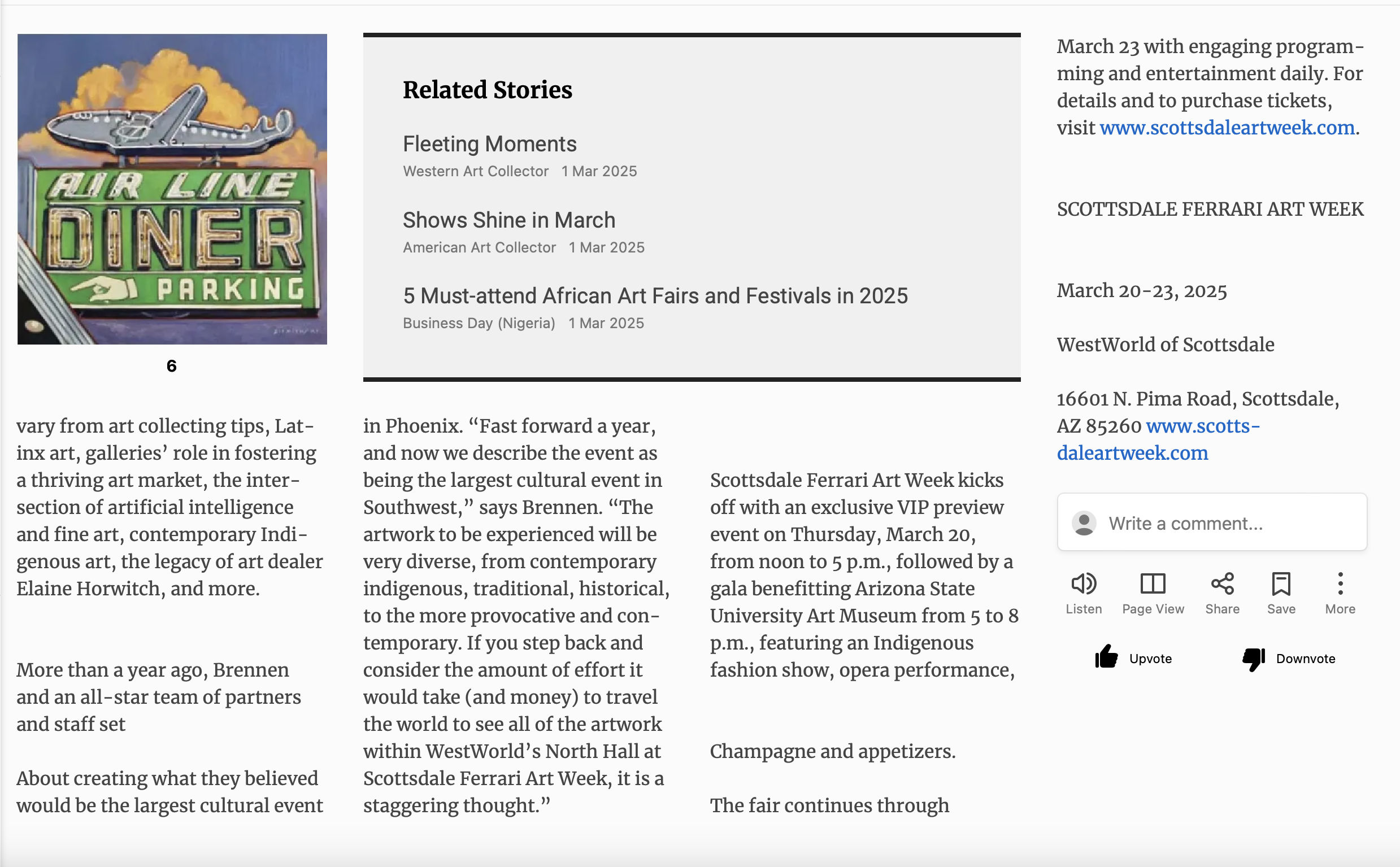Click the Related Stories heading
The width and height of the screenshot is (1400, 867).
click(487, 90)
